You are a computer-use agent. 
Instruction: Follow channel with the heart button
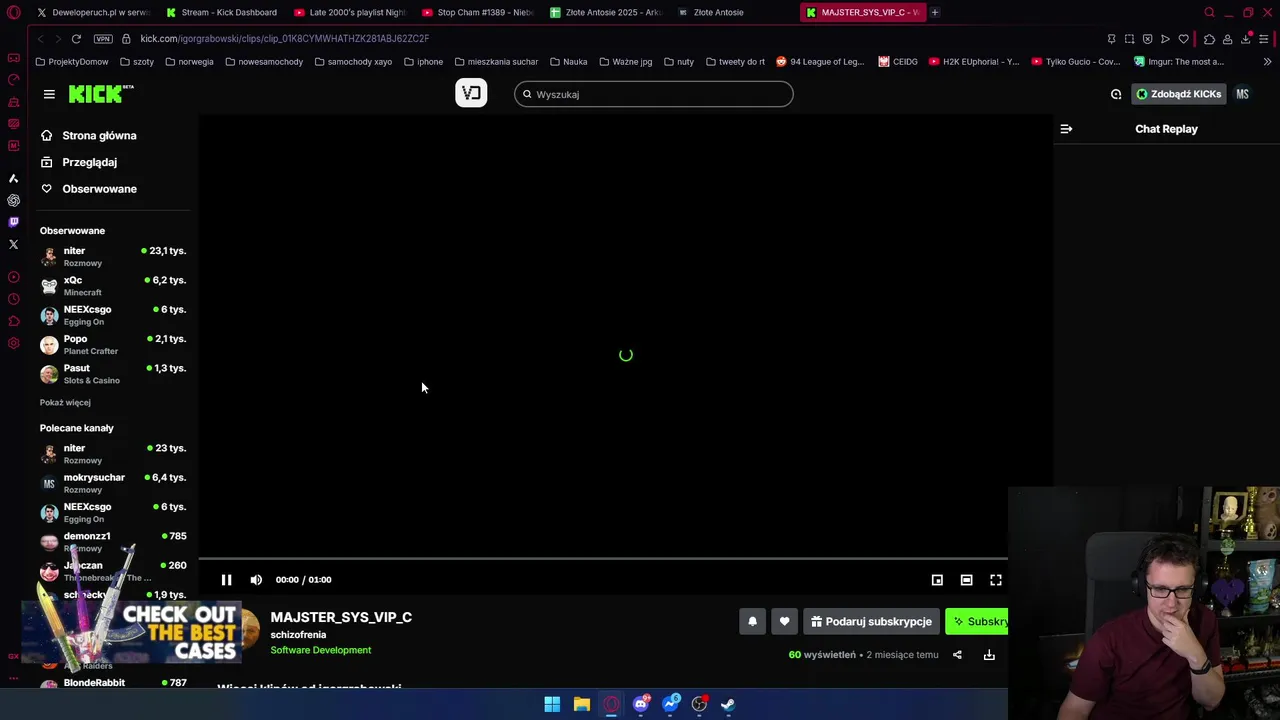pyautogui.click(x=784, y=622)
